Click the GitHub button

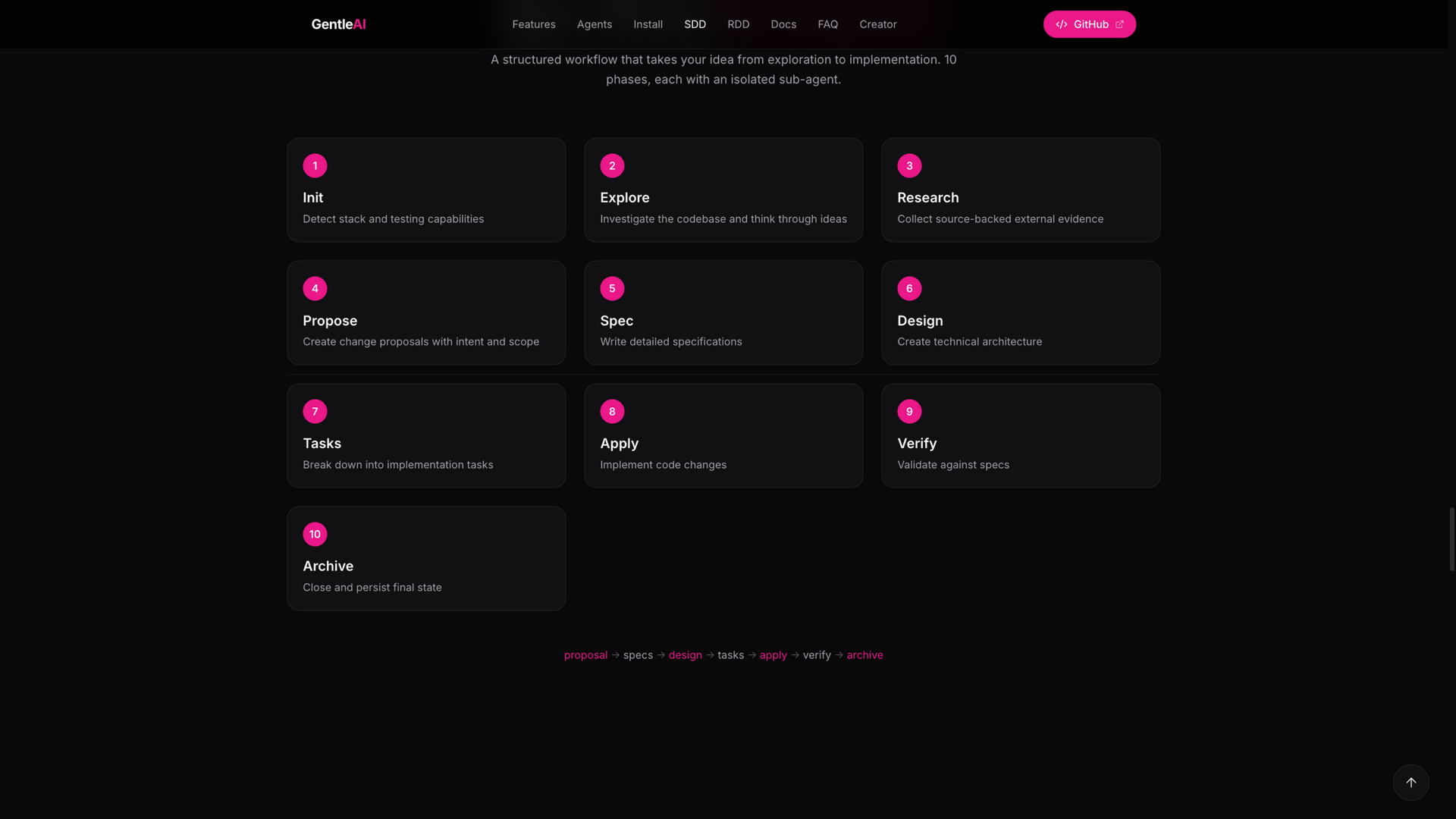[1090, 24]
